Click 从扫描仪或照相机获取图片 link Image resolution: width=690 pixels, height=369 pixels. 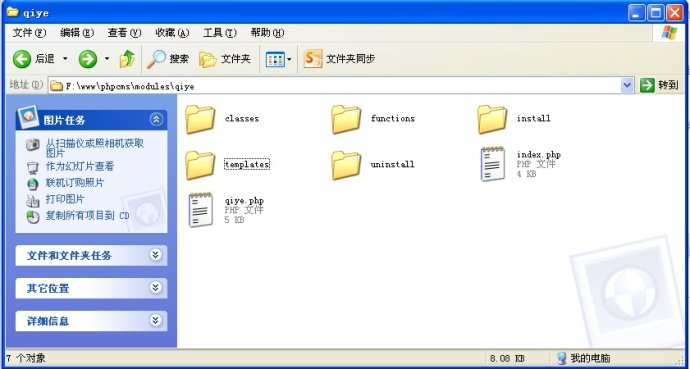coord(95,148)
